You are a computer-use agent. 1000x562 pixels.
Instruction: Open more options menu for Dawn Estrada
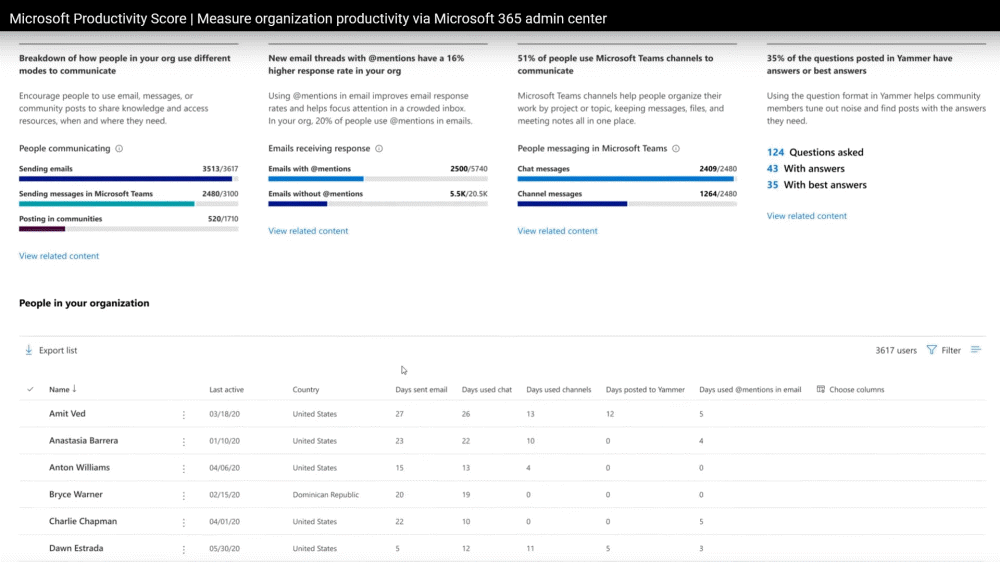[183, 549]
